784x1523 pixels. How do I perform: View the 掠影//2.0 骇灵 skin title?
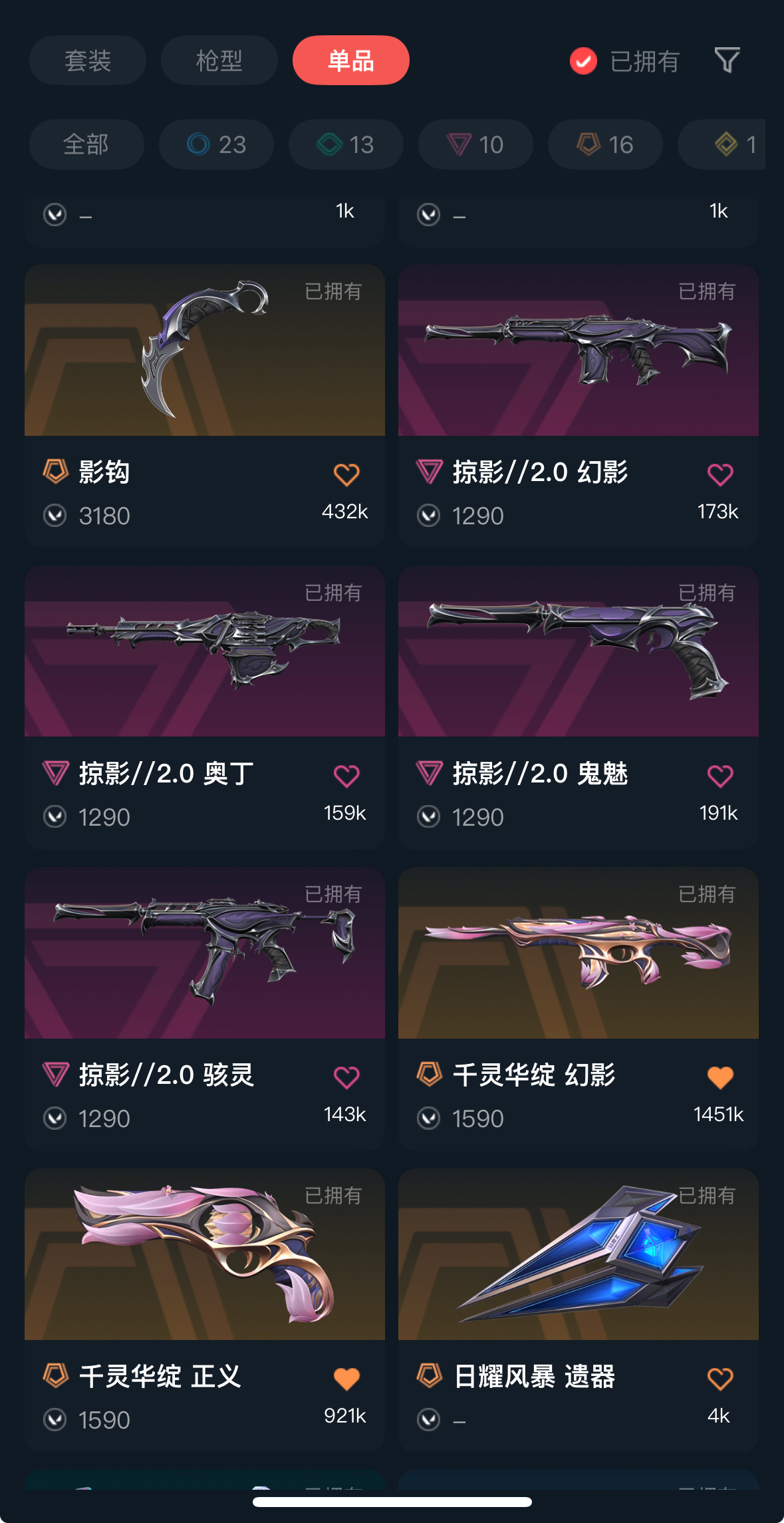click(x=166, y=1075)
